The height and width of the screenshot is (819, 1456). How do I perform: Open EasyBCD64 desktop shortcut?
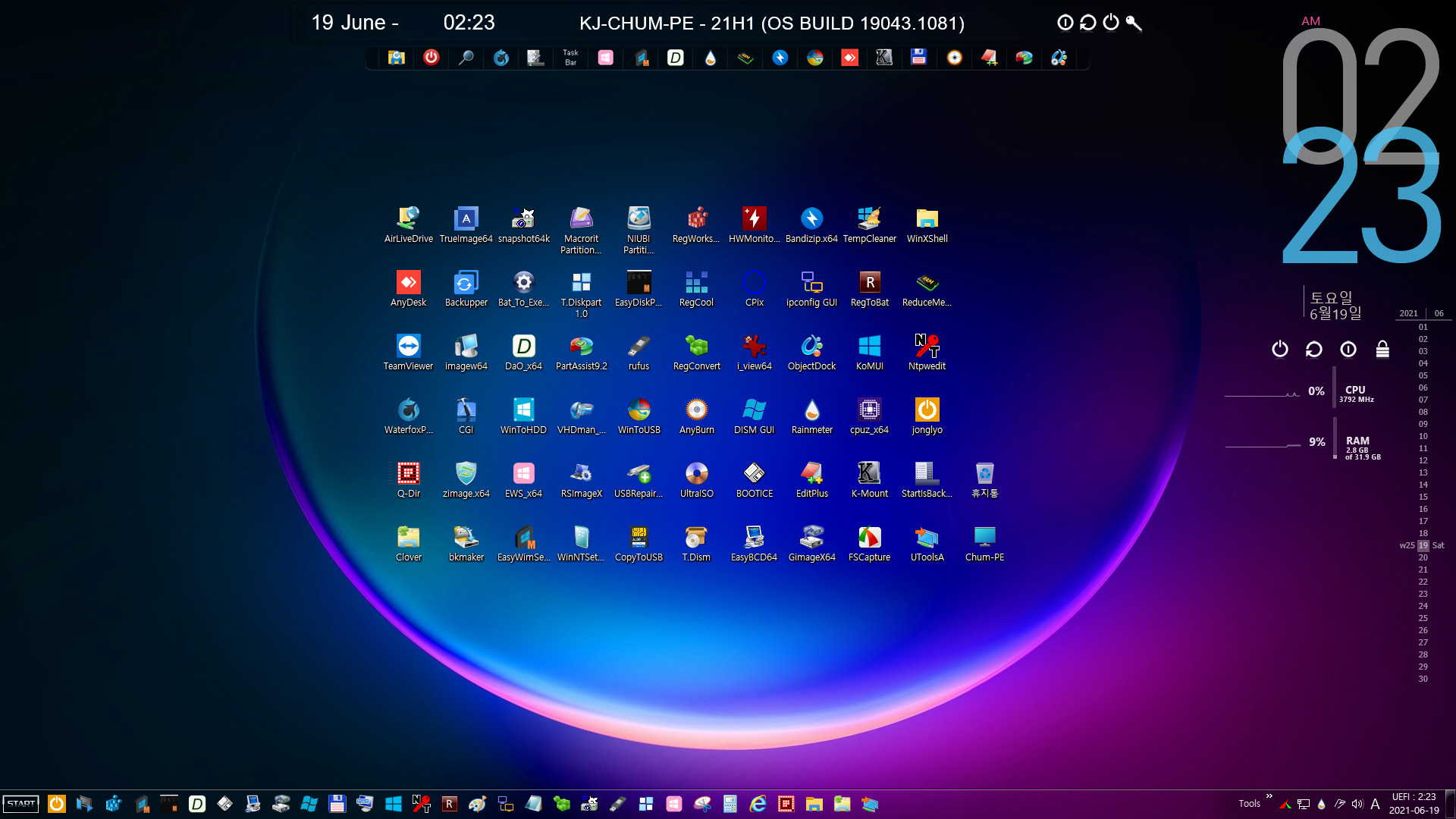(x=754, y=544)
